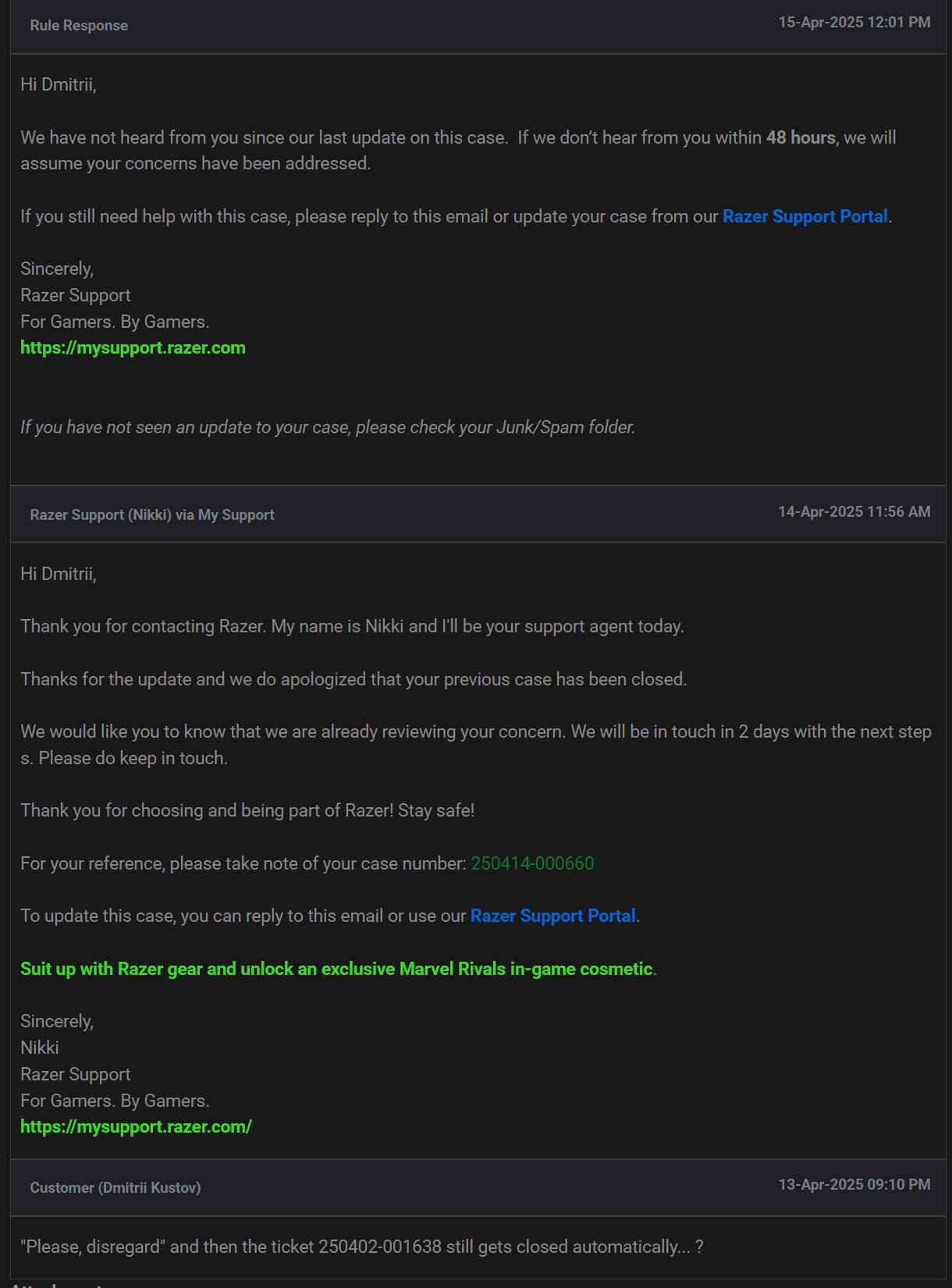Open Razer Support Portal link in Nikki's message
This screenshot has width=952, height=1288.
(x=552, y=916)
